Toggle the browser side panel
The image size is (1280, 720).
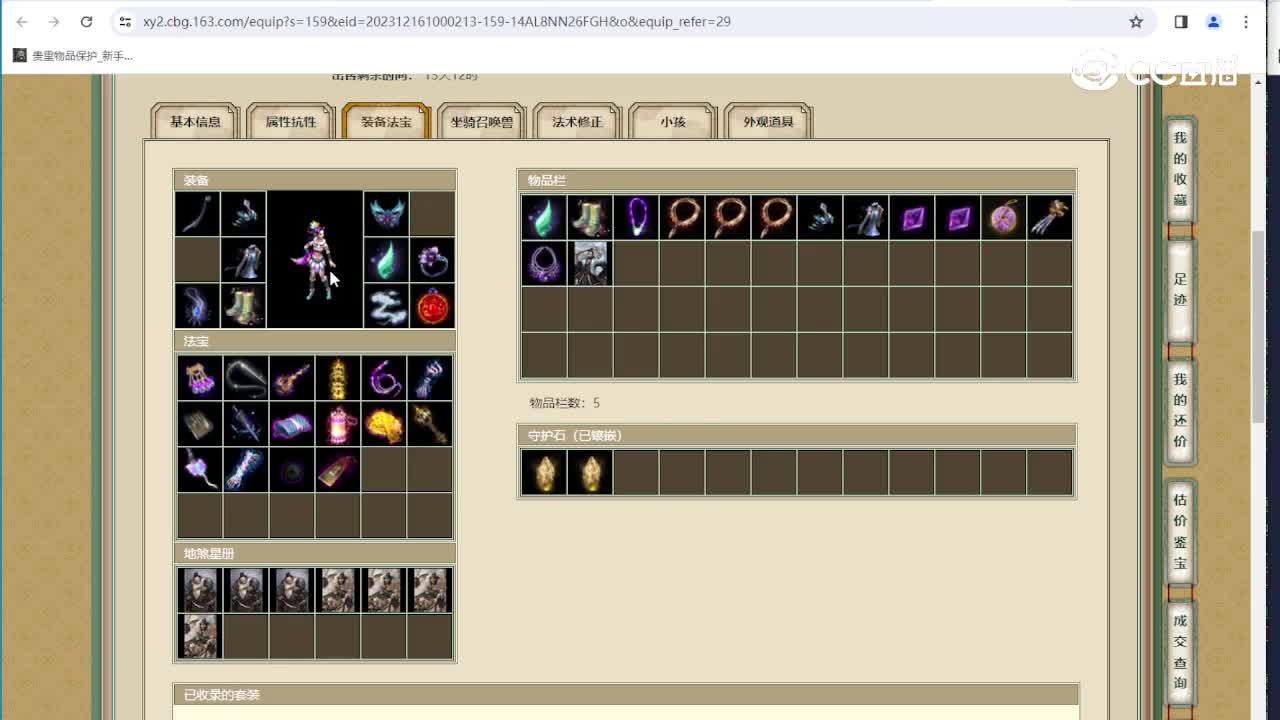[1181, 21]
